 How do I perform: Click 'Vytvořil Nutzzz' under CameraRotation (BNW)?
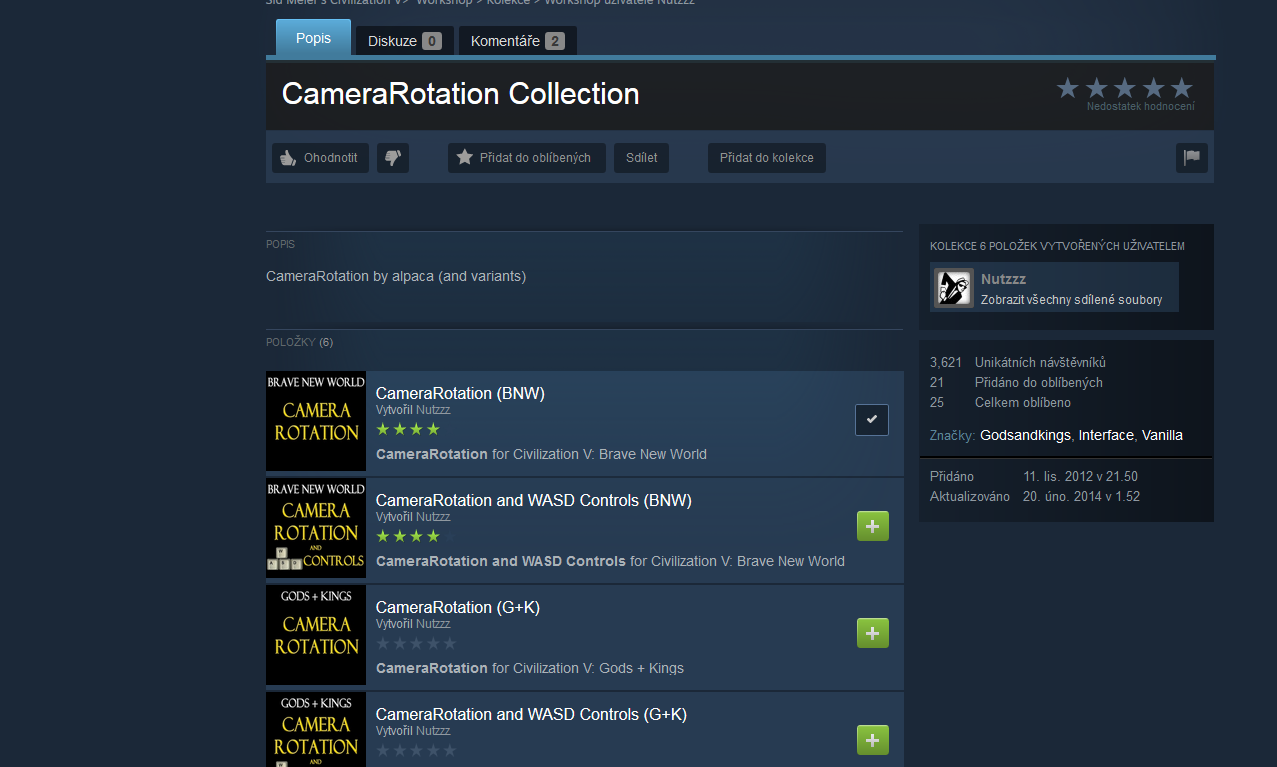tap(413, 410)
